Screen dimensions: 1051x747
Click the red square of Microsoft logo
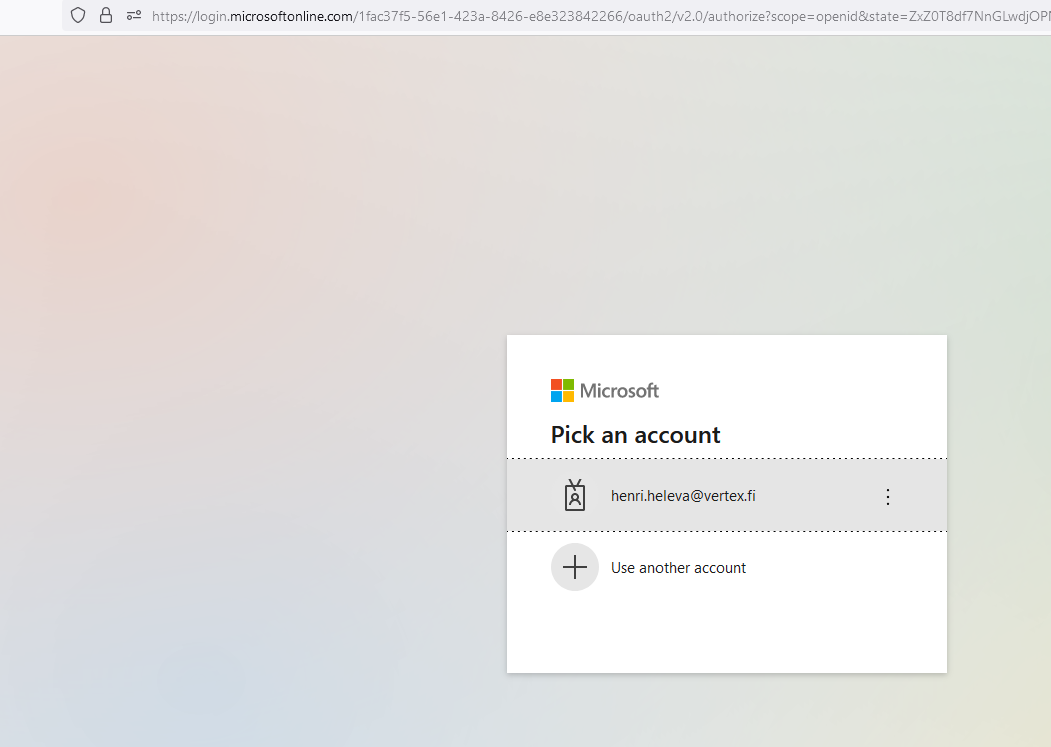[556, 384]
